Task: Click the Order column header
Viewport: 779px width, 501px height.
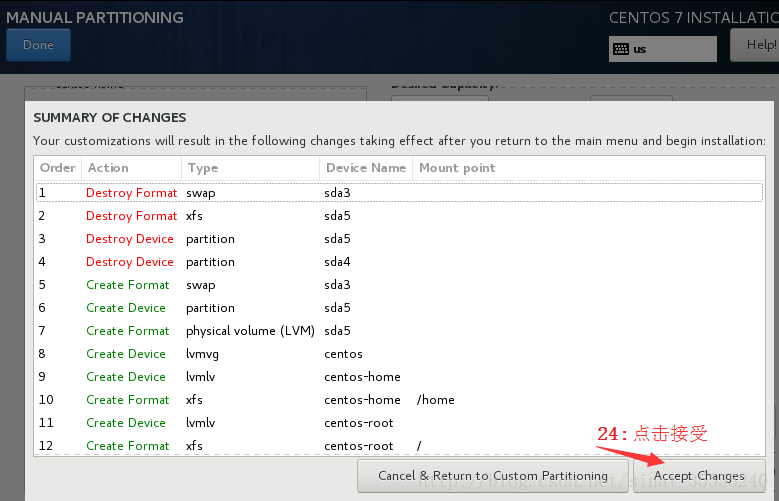Action: 58,168
